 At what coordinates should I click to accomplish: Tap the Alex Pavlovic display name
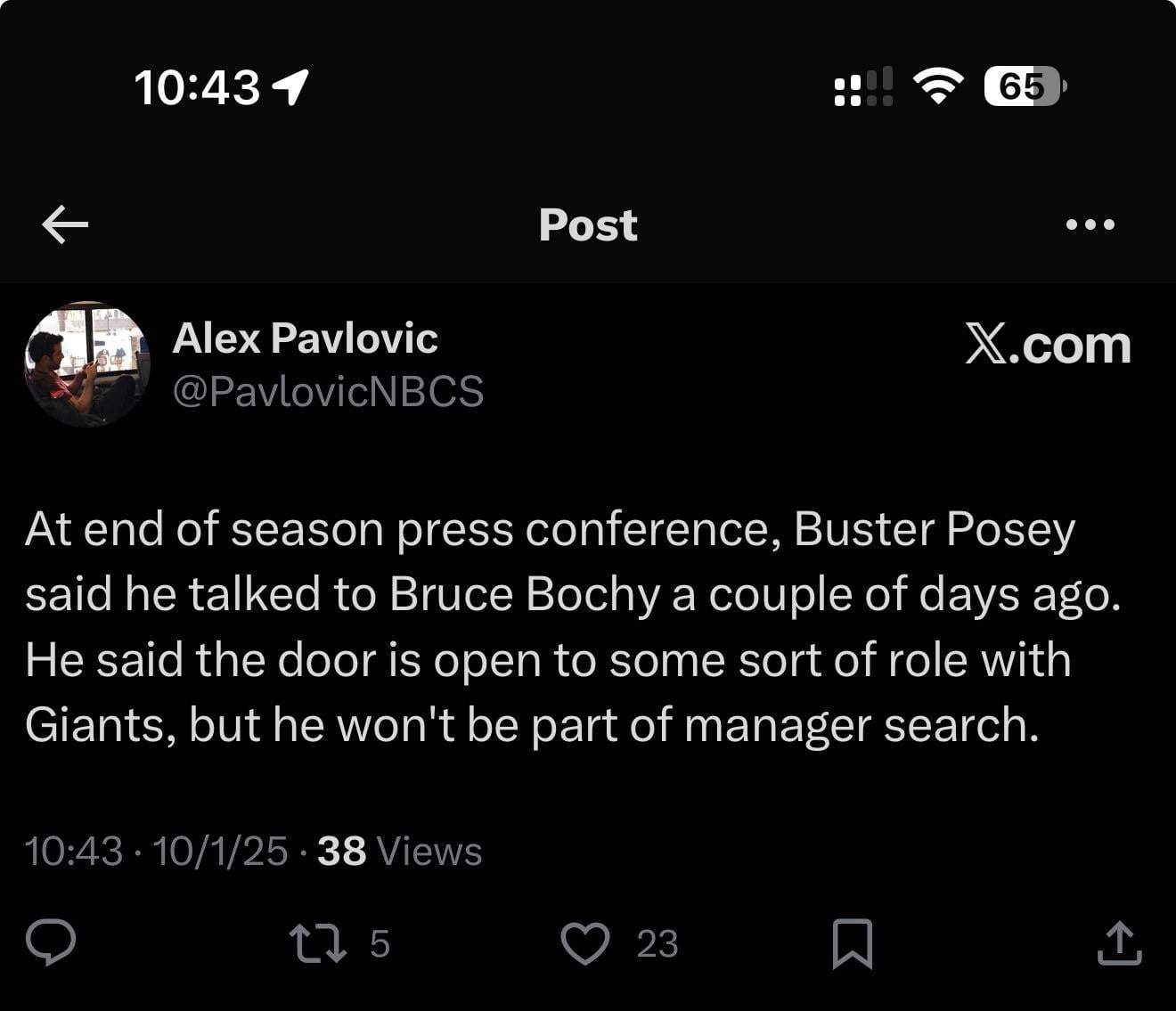pos(305,338)
